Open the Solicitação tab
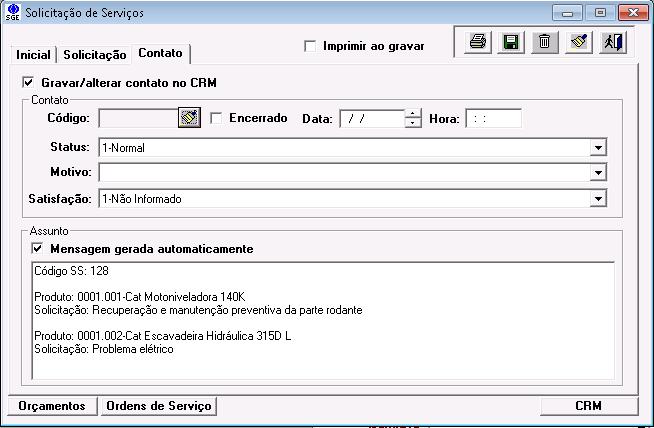The width and height of the screenshot is (654, 428). 95,54
